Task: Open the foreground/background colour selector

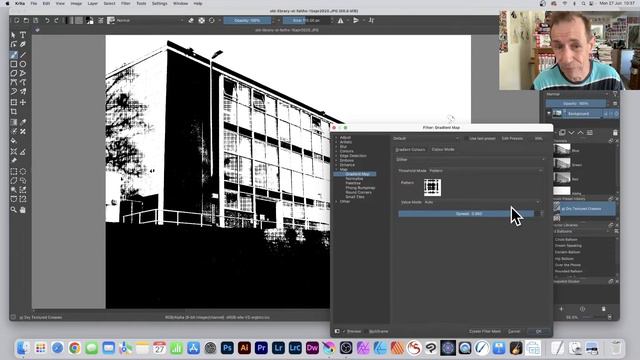Action: click(90, 20)
